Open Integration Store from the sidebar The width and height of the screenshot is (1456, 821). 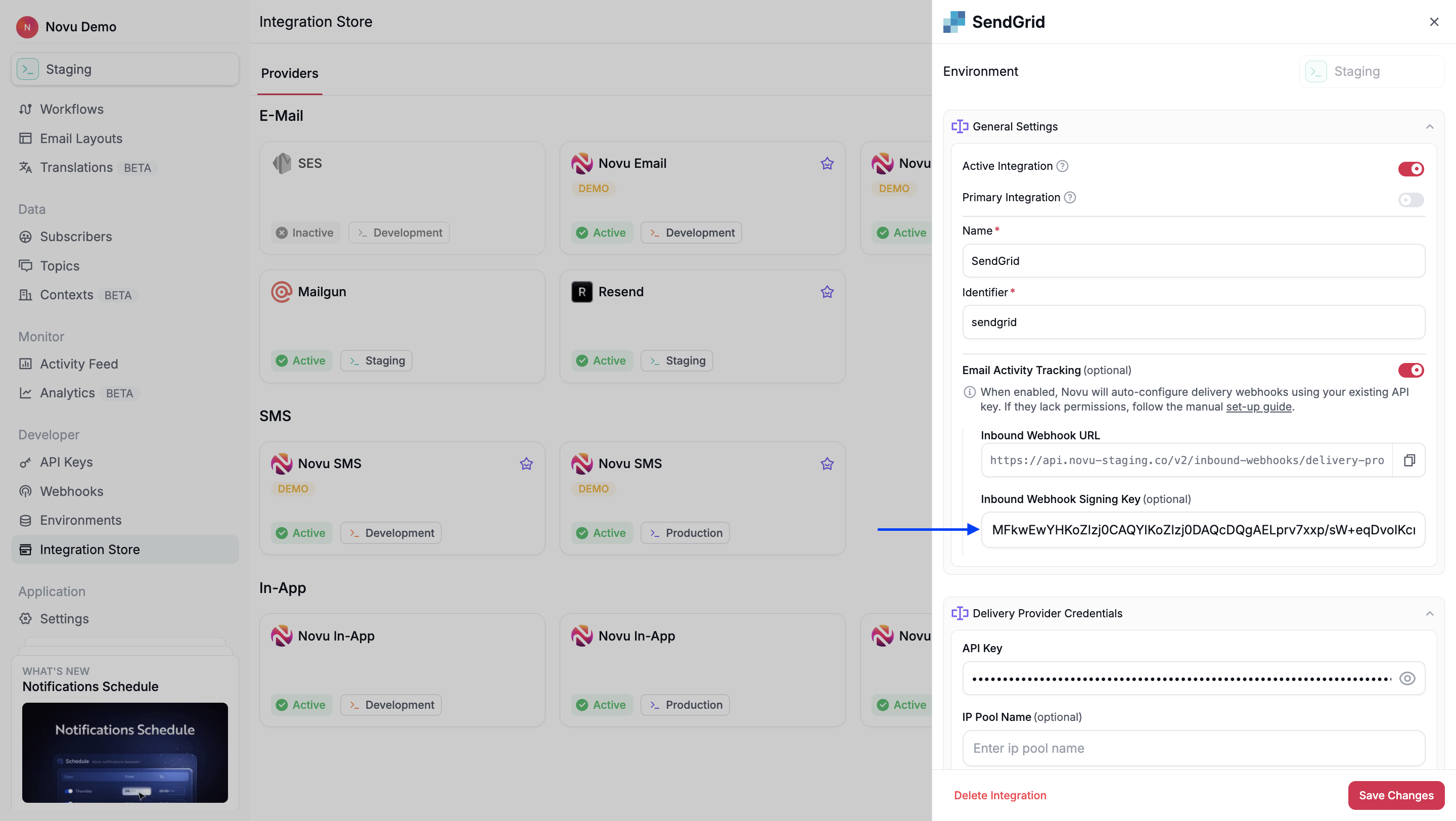[x=89, y=549]
